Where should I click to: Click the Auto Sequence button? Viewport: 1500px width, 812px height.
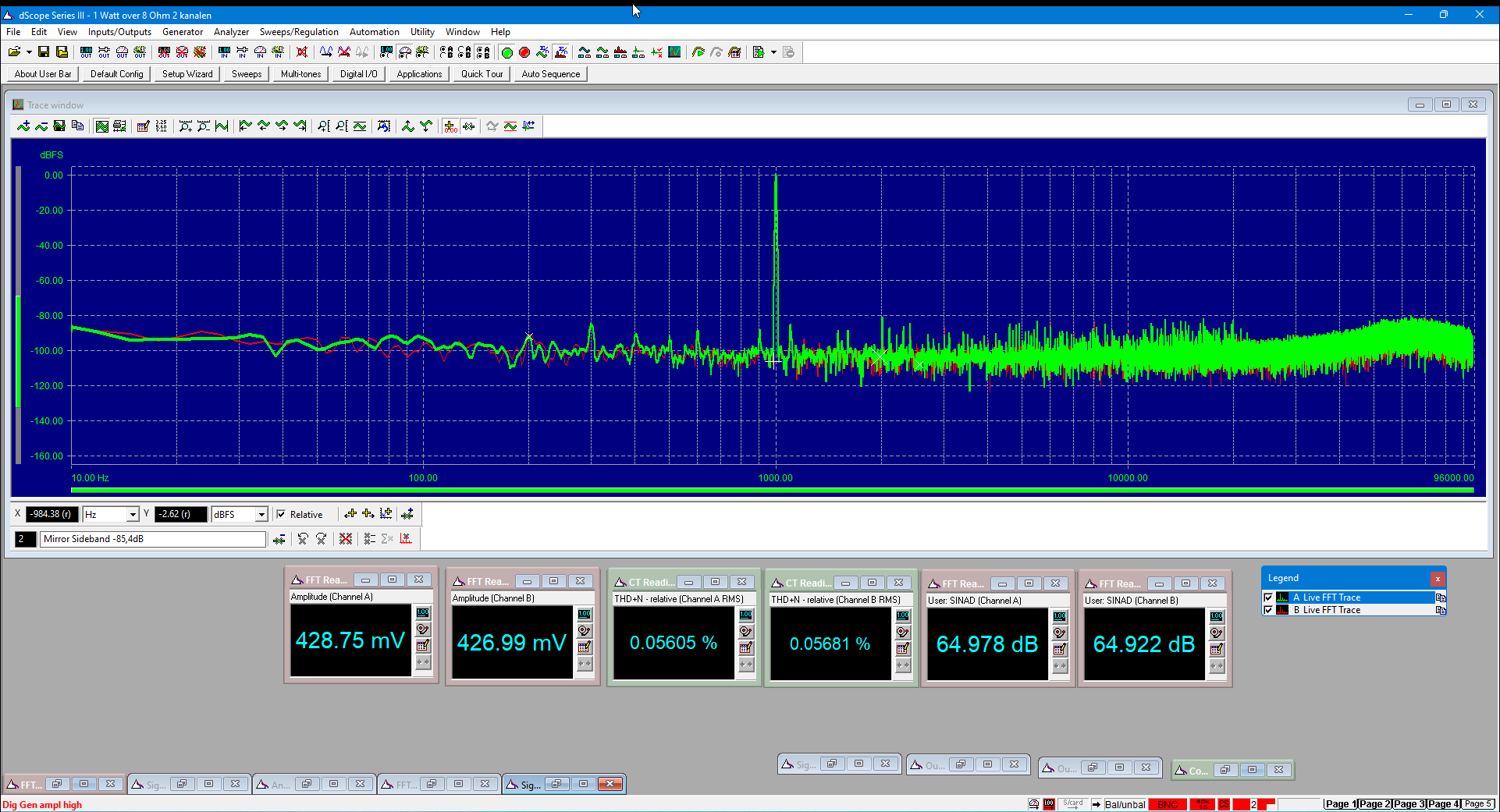tap(551, 74)
